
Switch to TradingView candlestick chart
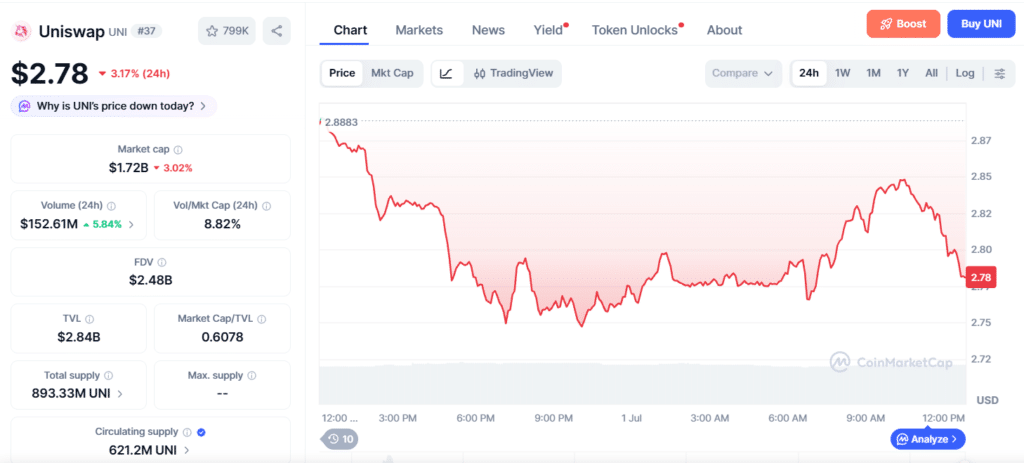(x=513, y=73)
